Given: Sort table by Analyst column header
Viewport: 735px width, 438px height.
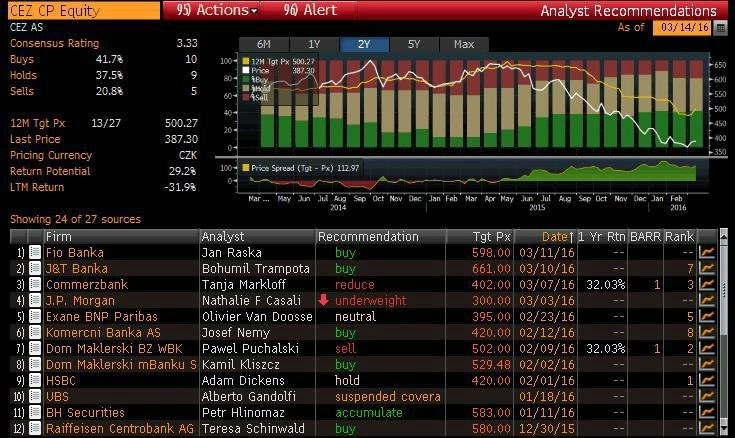Looking at the screenshot, I should tap(257, 236).
